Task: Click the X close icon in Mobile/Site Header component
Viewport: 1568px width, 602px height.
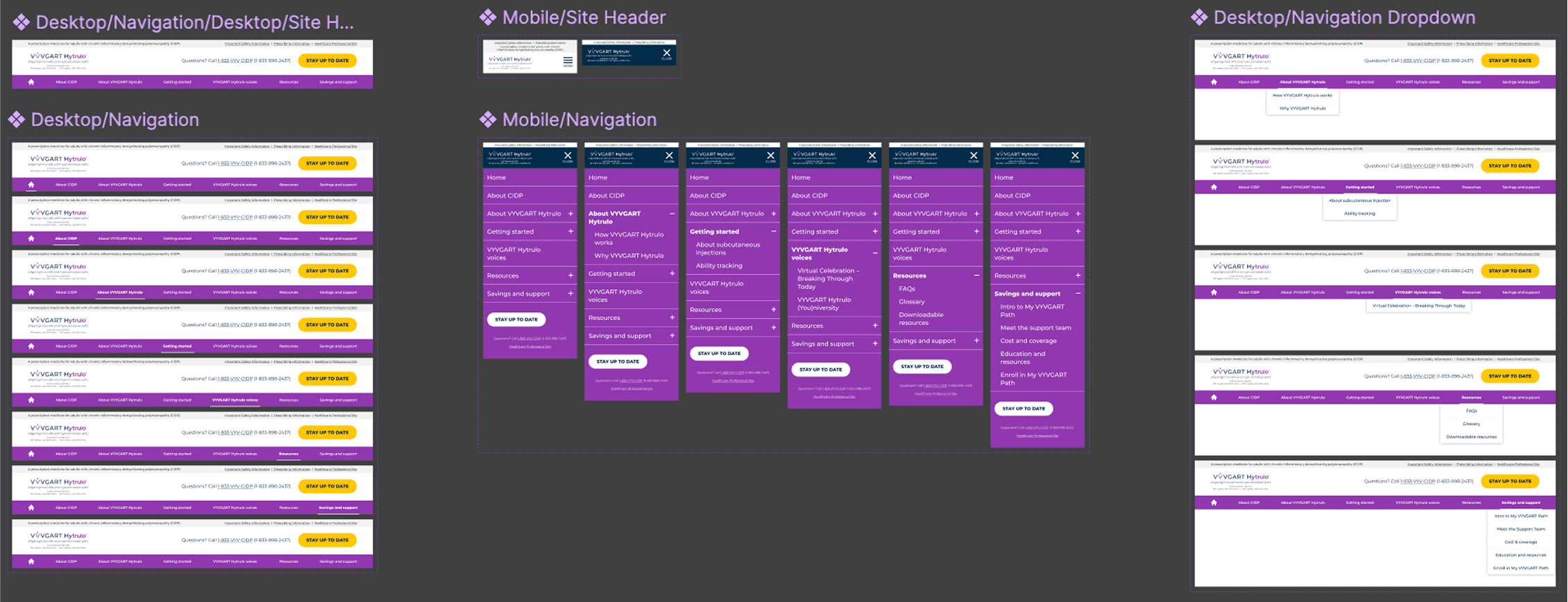Action: 666,53
